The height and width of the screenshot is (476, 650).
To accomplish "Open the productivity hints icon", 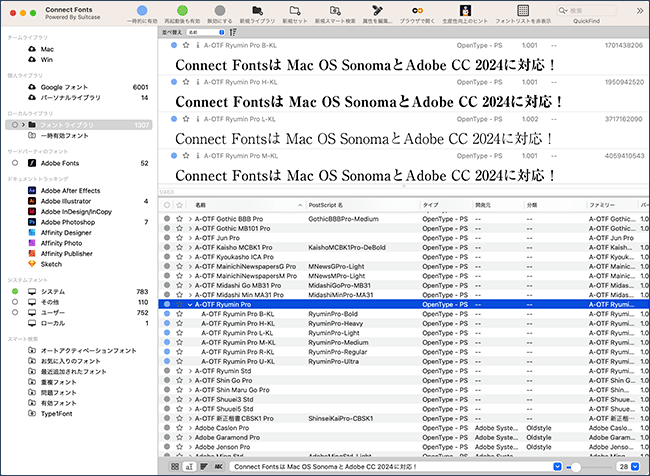I will pyautogui.click(x=465, y=11).
